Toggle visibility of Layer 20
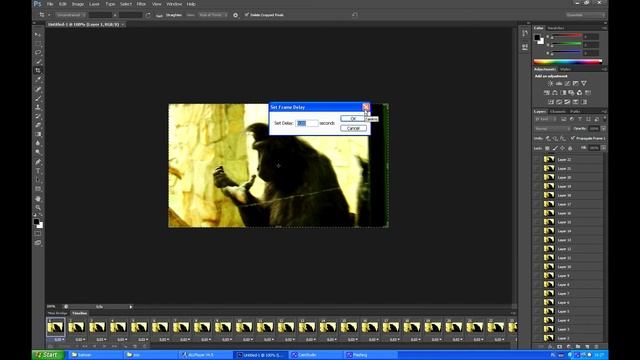This screenshot has height=360, width=640. coord(538,177)
